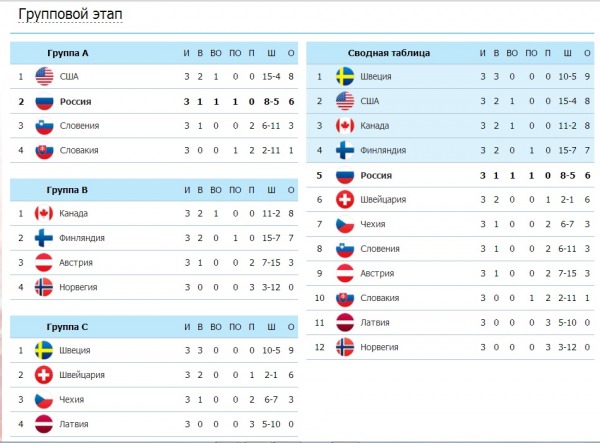The width and height of the screenshot is (600, 443).
Task: Click the Sweden flag in Группа C
Action: (x=44, y=350)
